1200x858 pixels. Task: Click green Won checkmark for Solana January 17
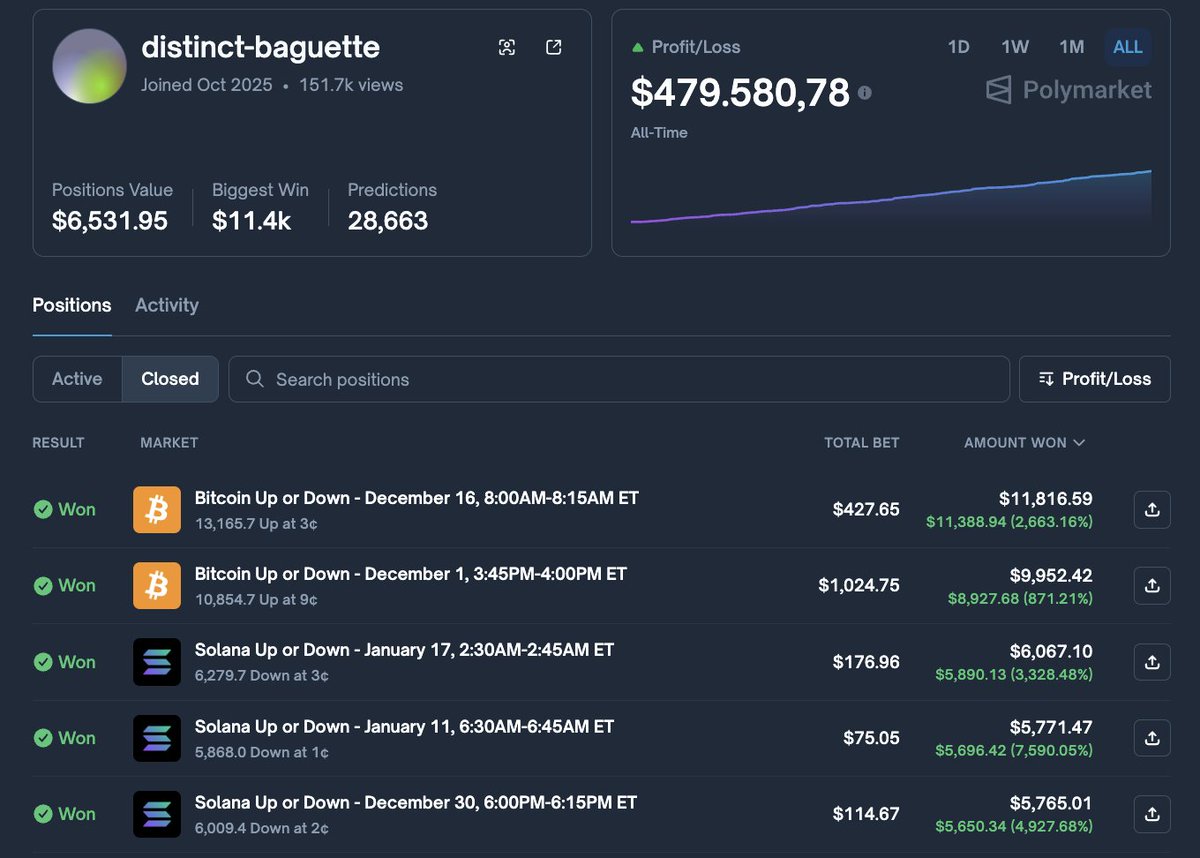43,662
